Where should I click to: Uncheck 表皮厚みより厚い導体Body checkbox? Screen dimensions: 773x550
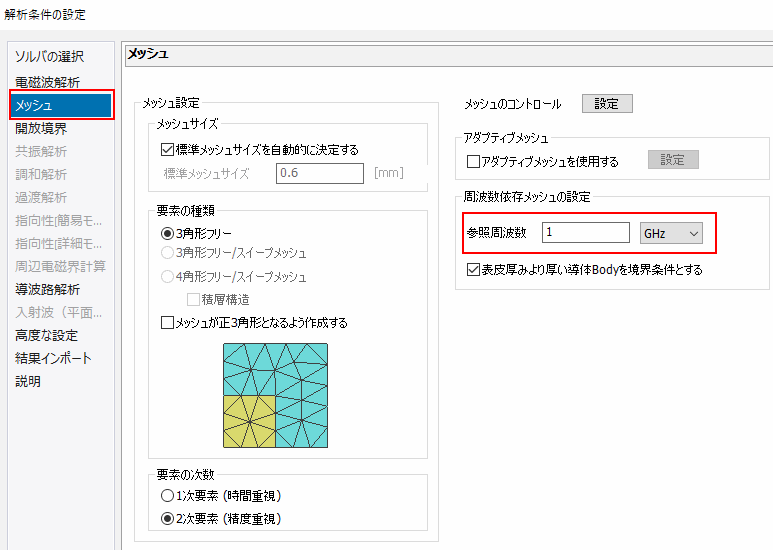pos(474,270)
